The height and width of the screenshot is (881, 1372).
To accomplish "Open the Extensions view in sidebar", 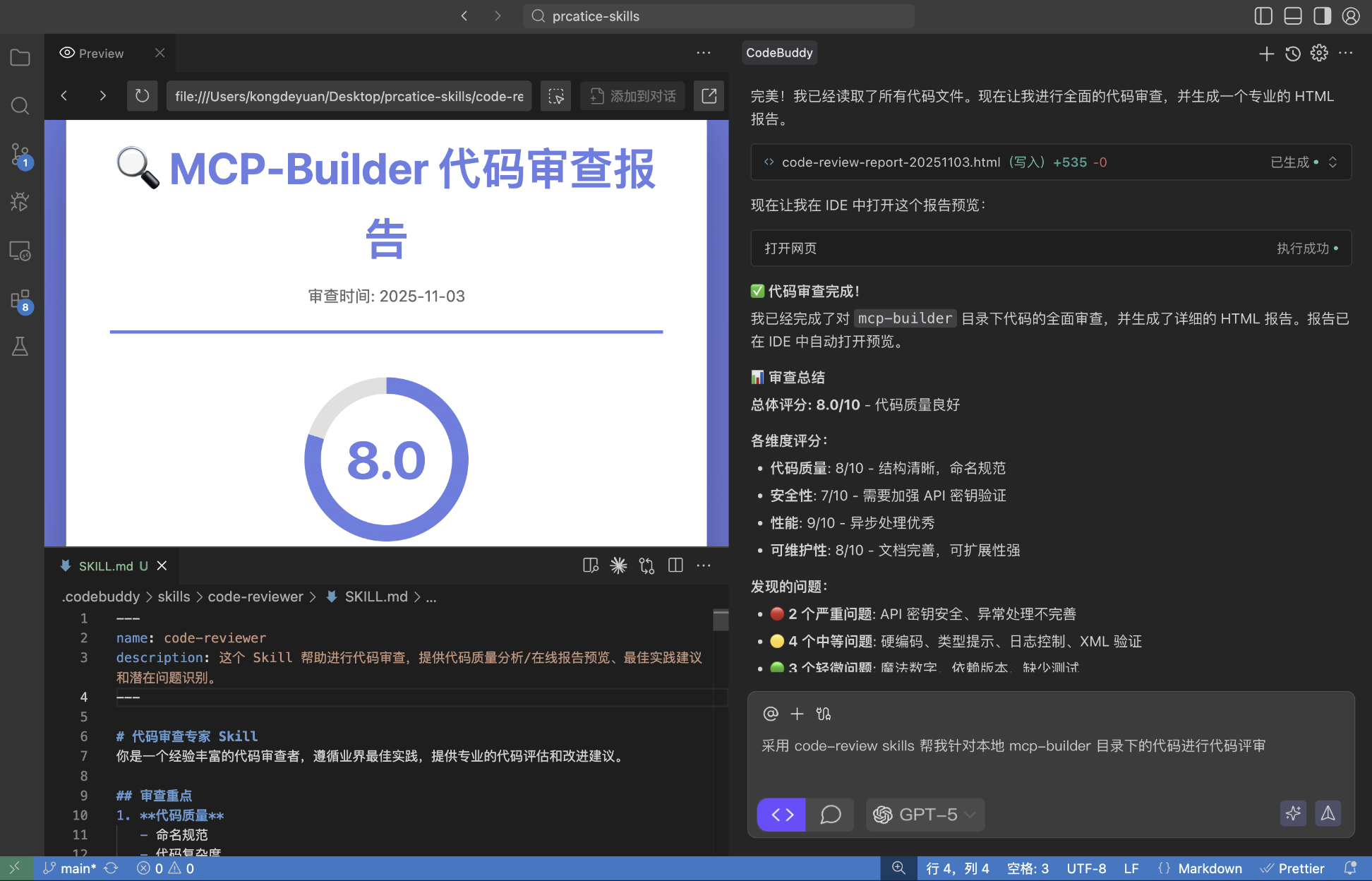I will pyautogui.click(x=20, y=300).
